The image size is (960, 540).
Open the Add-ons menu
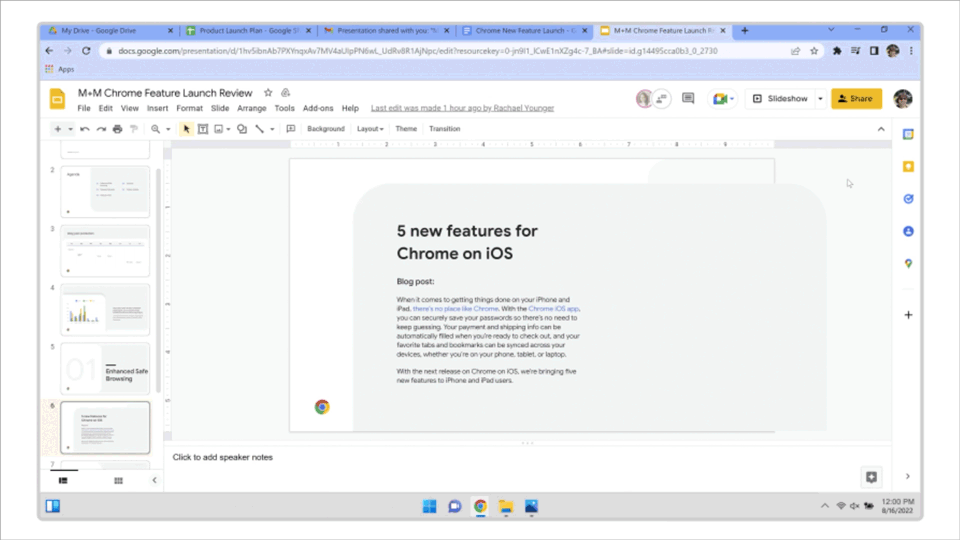pos(318,108)
